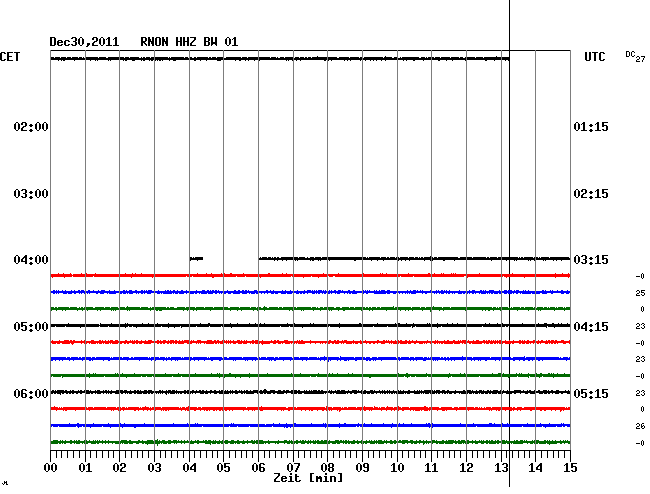This screenshot has height=494, width=650.
Task: Click the DC value "25" on the right
Action: (x=640, y=293)
